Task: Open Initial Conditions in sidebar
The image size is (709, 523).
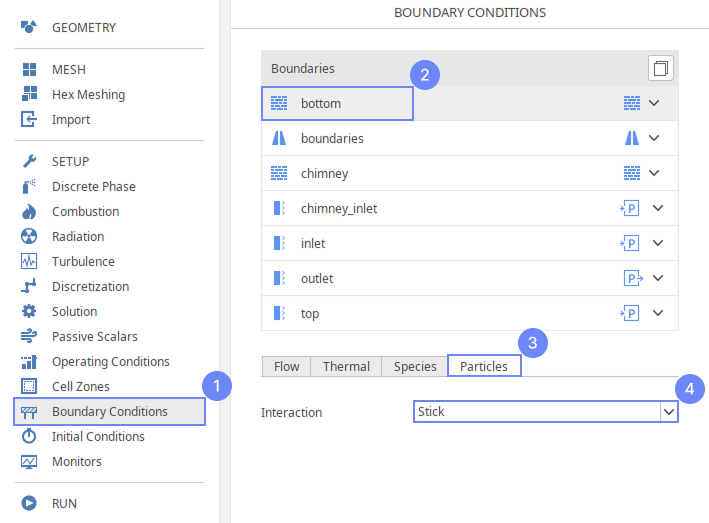Action: click(97, 437)
